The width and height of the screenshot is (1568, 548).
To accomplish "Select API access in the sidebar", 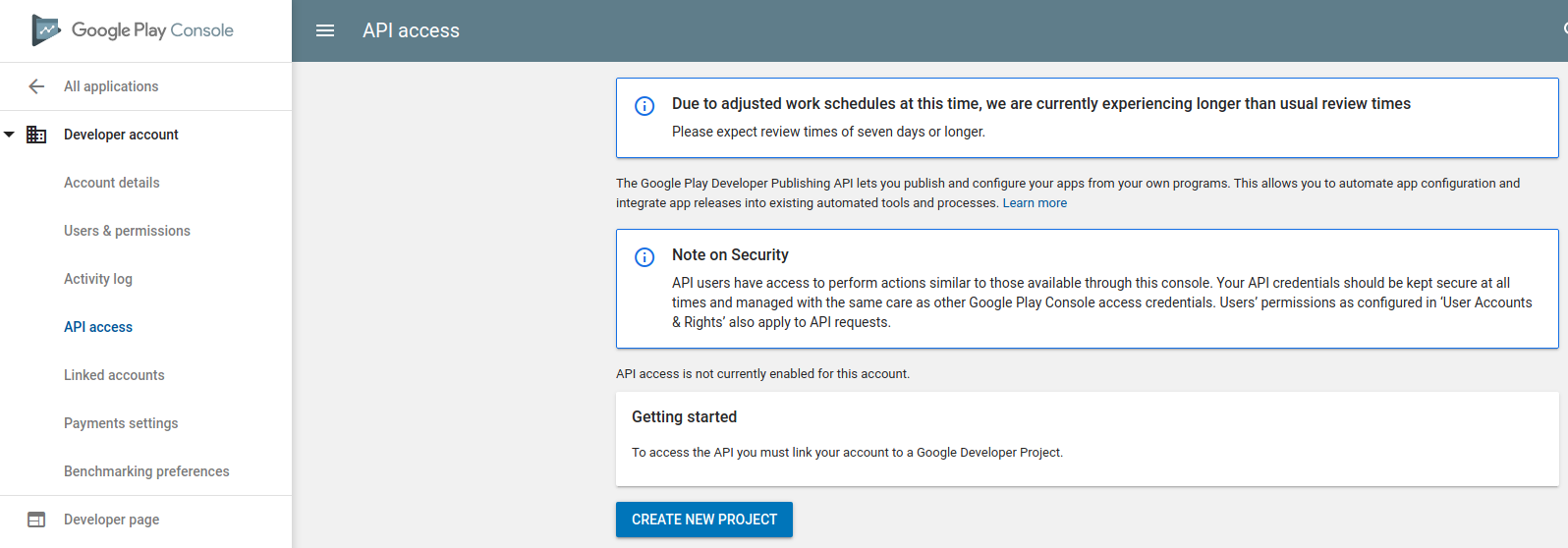I will coord(97,327).
